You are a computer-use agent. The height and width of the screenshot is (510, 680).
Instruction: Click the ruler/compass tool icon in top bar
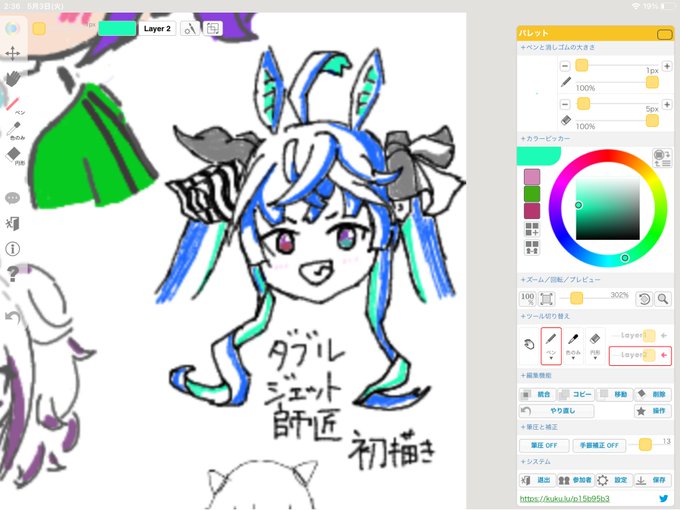(x=190, y=29)
